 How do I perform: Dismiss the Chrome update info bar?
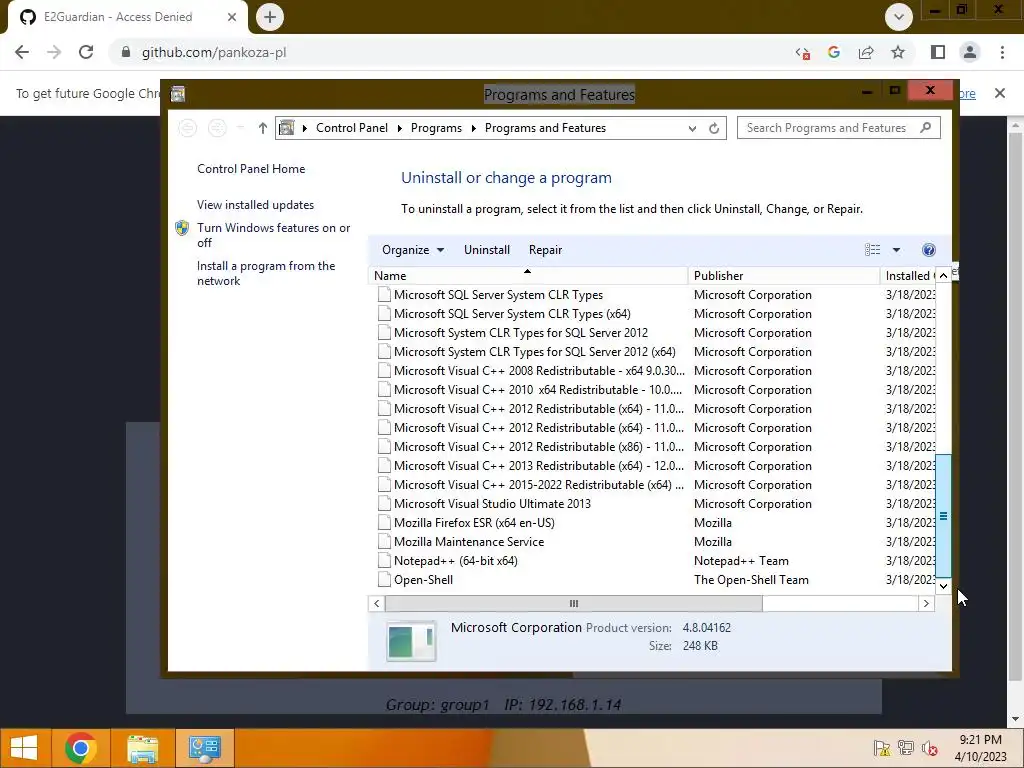point(1000,93)
